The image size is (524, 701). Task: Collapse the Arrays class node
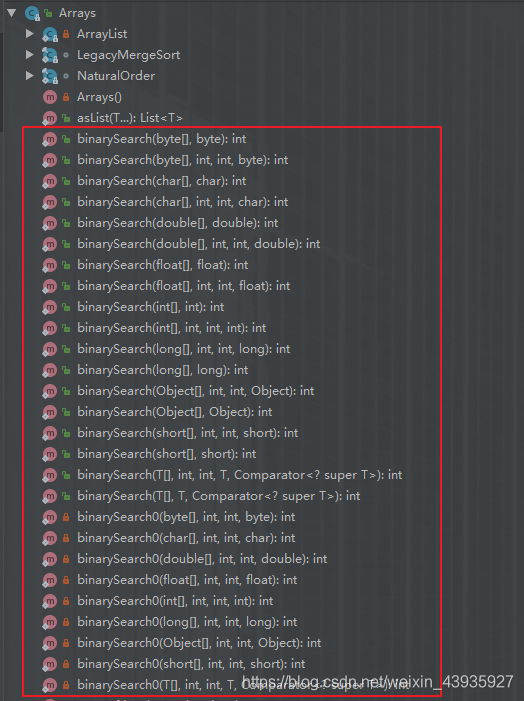coord(12,13)
